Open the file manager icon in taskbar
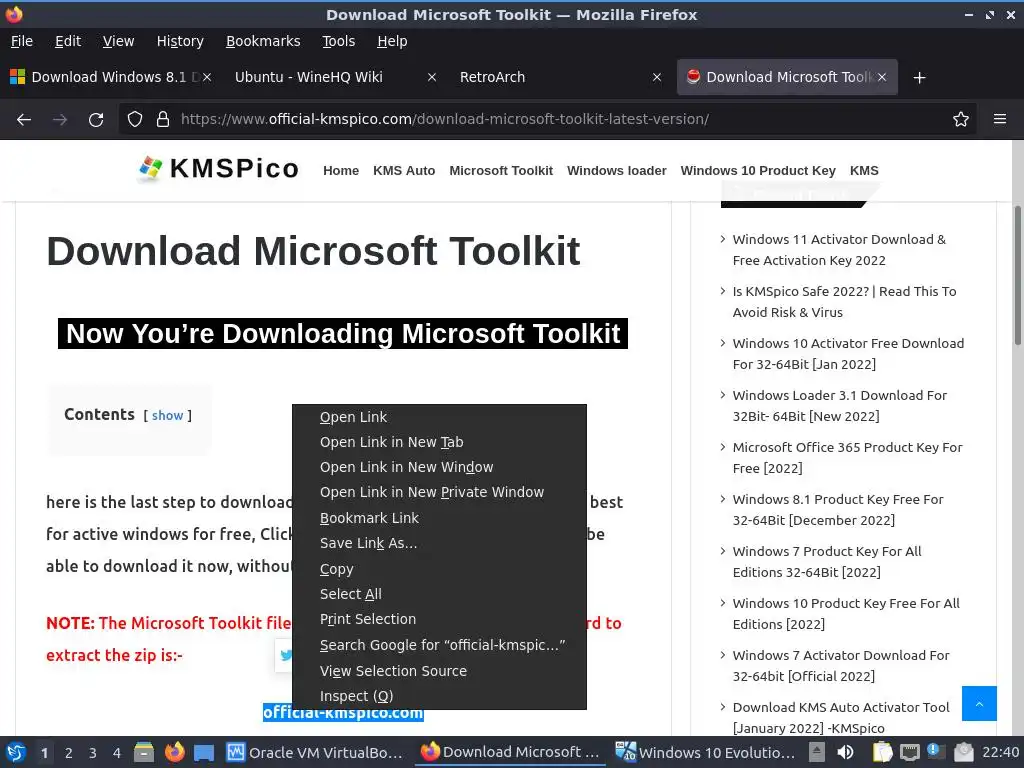This screenshot has height=768, width=1024. point(144,752)
